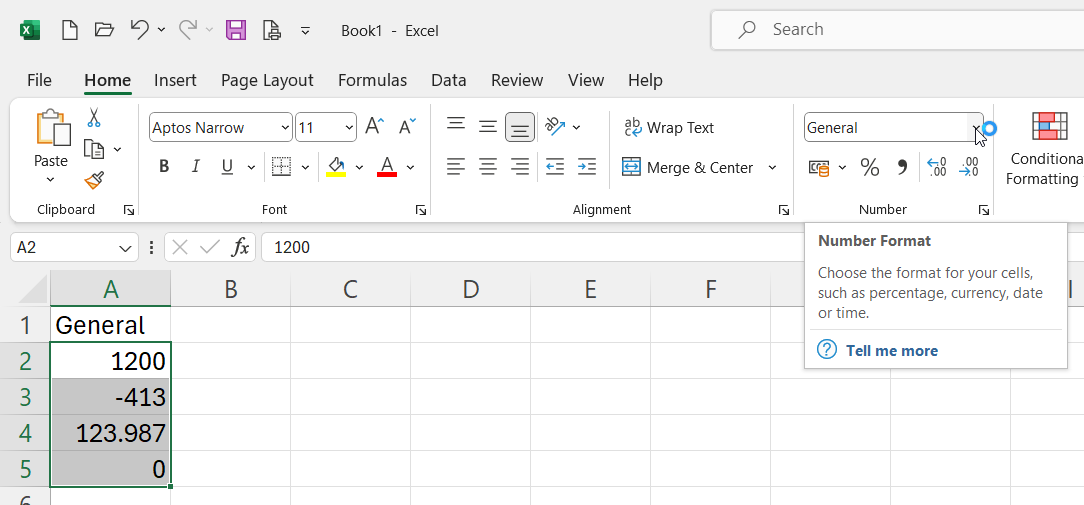Apply Comma Style number format

click(x=902, y=168)
